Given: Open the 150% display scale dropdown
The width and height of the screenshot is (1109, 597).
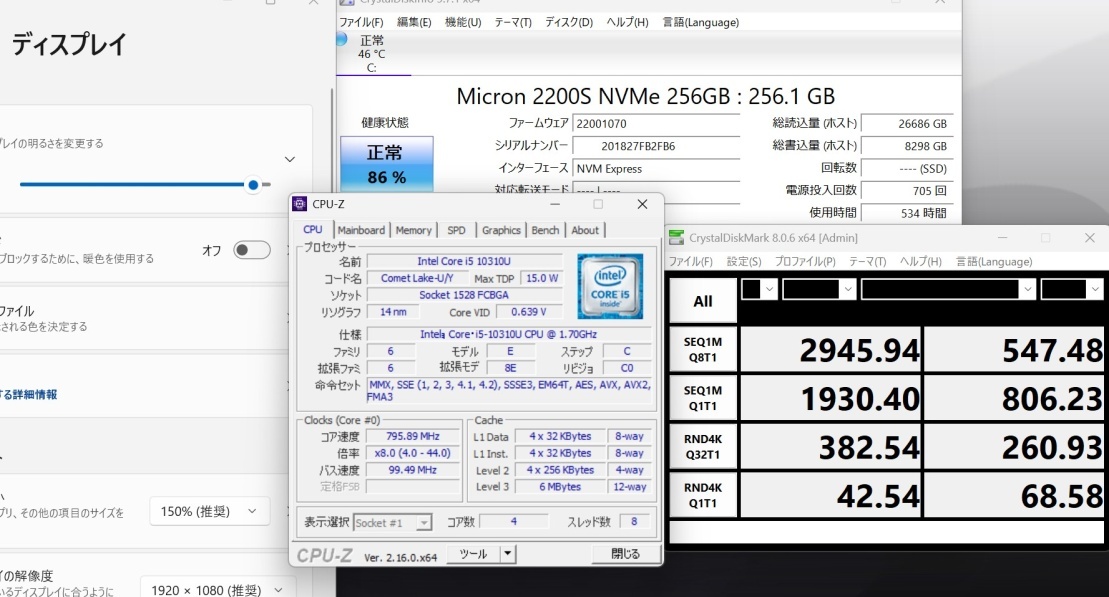Looking at the screenshot, I should 209,511.
